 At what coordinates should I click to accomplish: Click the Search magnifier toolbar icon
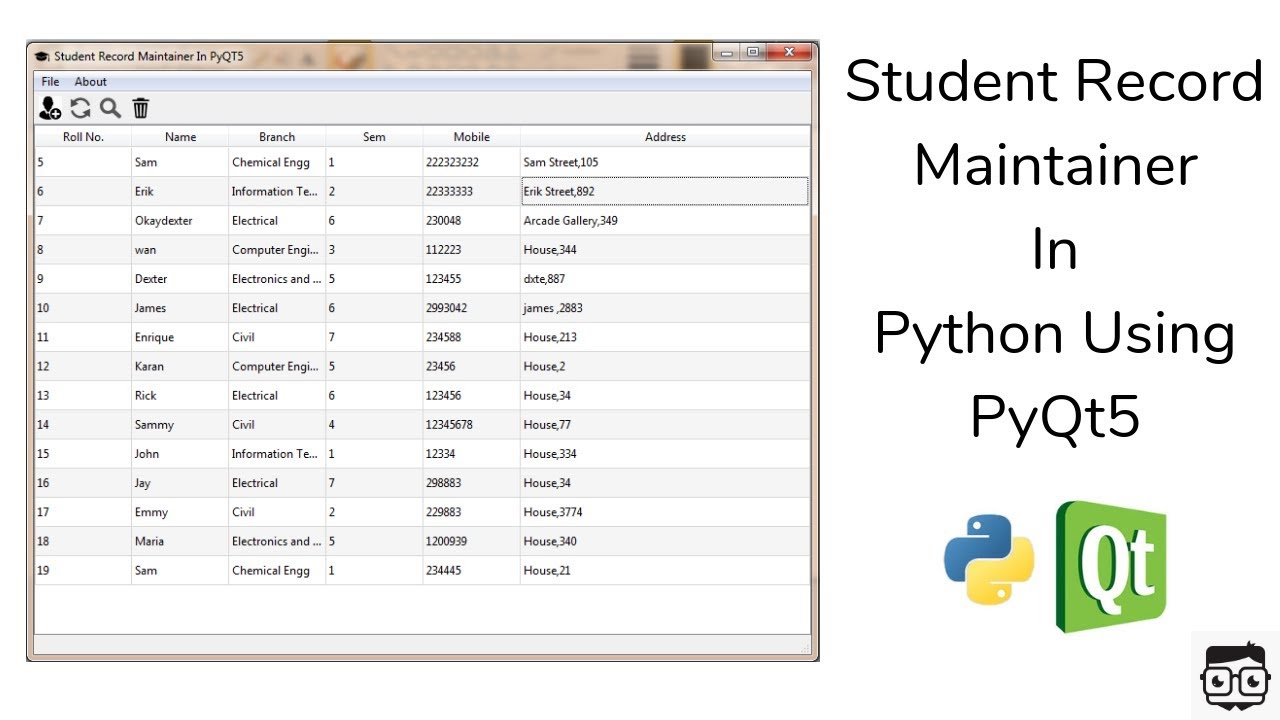[x=110, y=109]
